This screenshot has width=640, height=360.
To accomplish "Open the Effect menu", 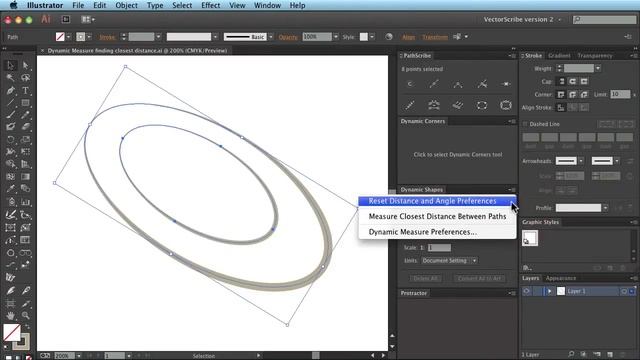I will (210, 5).
